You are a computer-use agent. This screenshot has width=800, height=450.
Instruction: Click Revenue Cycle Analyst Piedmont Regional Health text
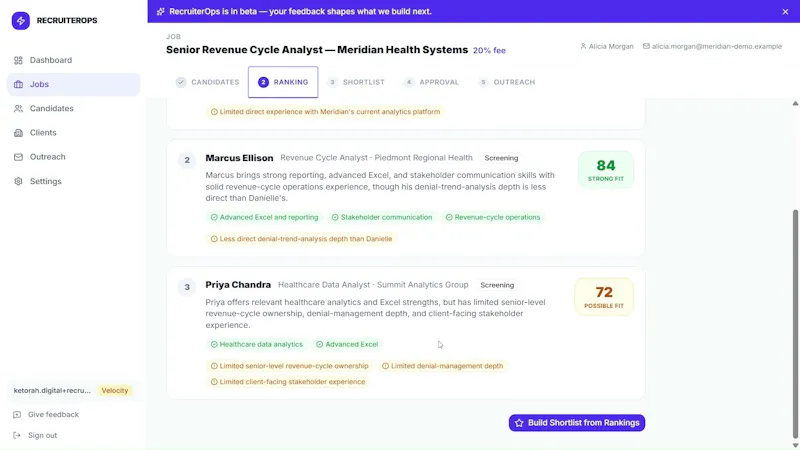376,158
